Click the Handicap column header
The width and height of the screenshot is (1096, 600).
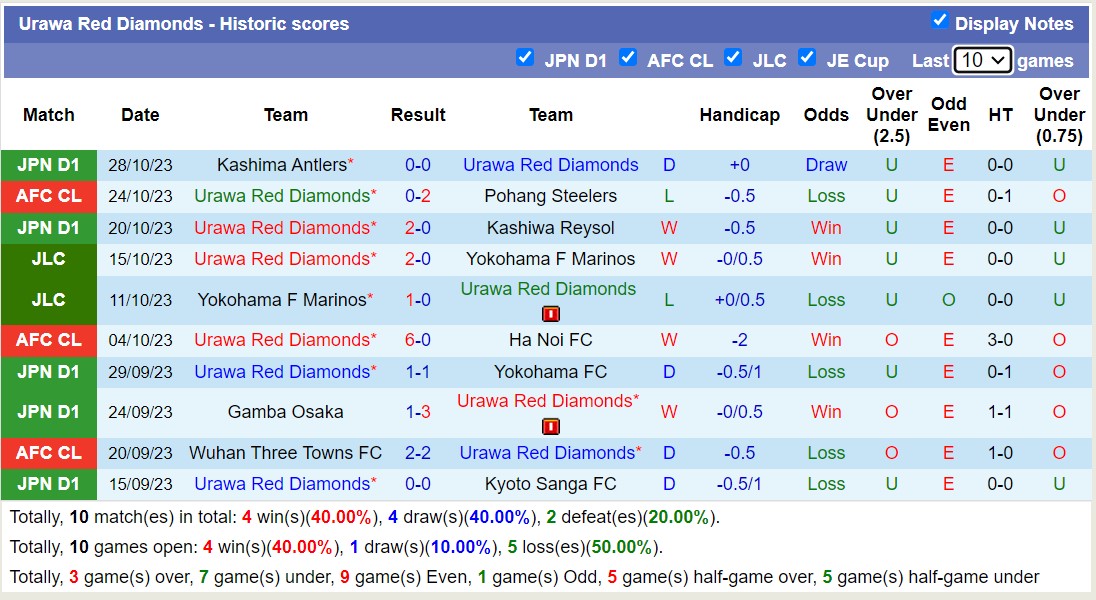click(740, 114)
